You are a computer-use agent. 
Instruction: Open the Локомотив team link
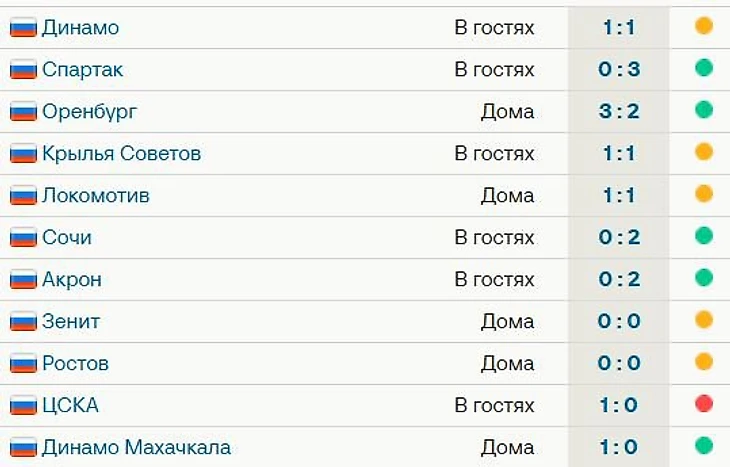[96, 196]
